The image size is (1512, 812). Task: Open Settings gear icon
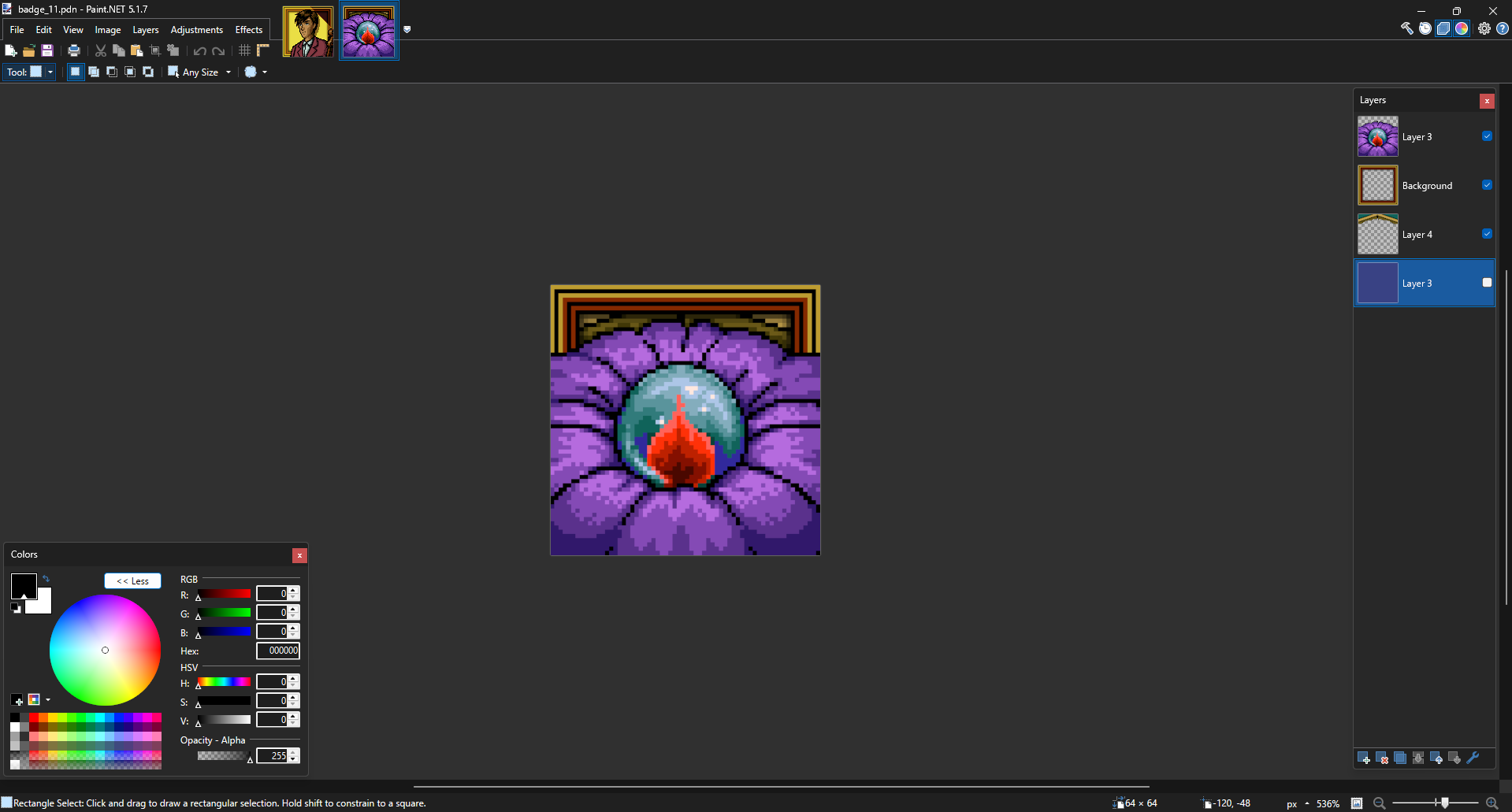[1484, 28]
